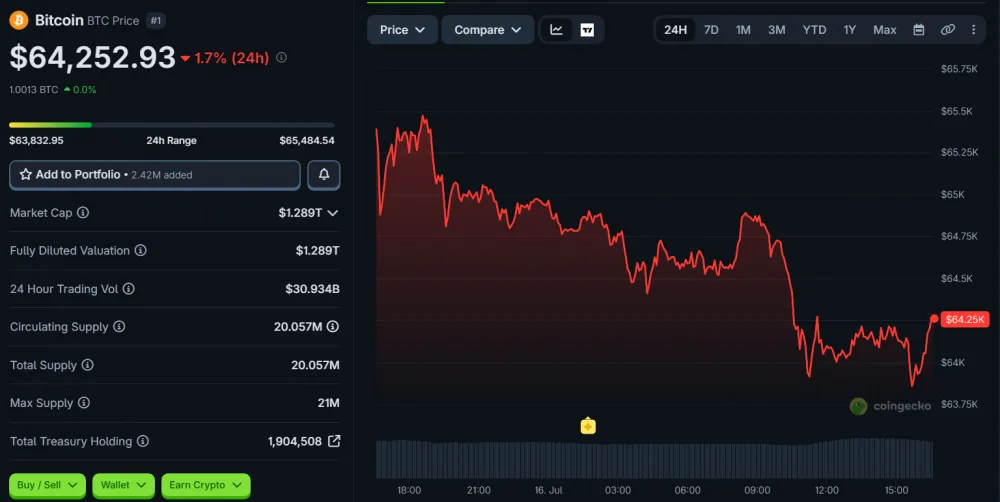Select the 7D time range tab

[711, 30]
